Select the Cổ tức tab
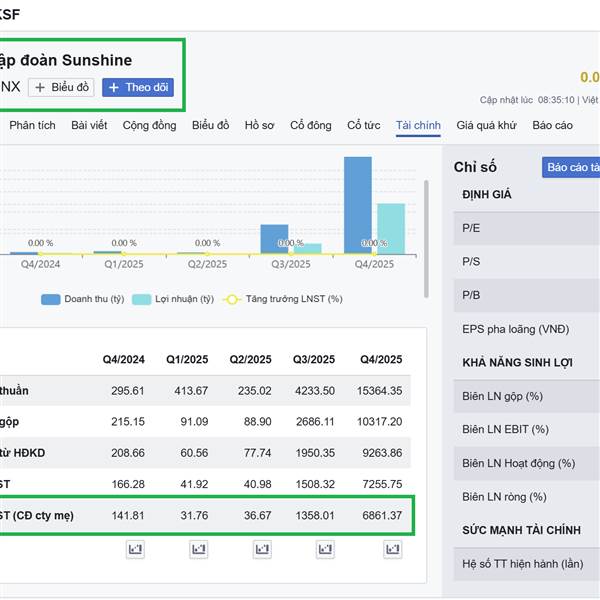The width and height of the screenshot is (600, 600). coord(364,125)
